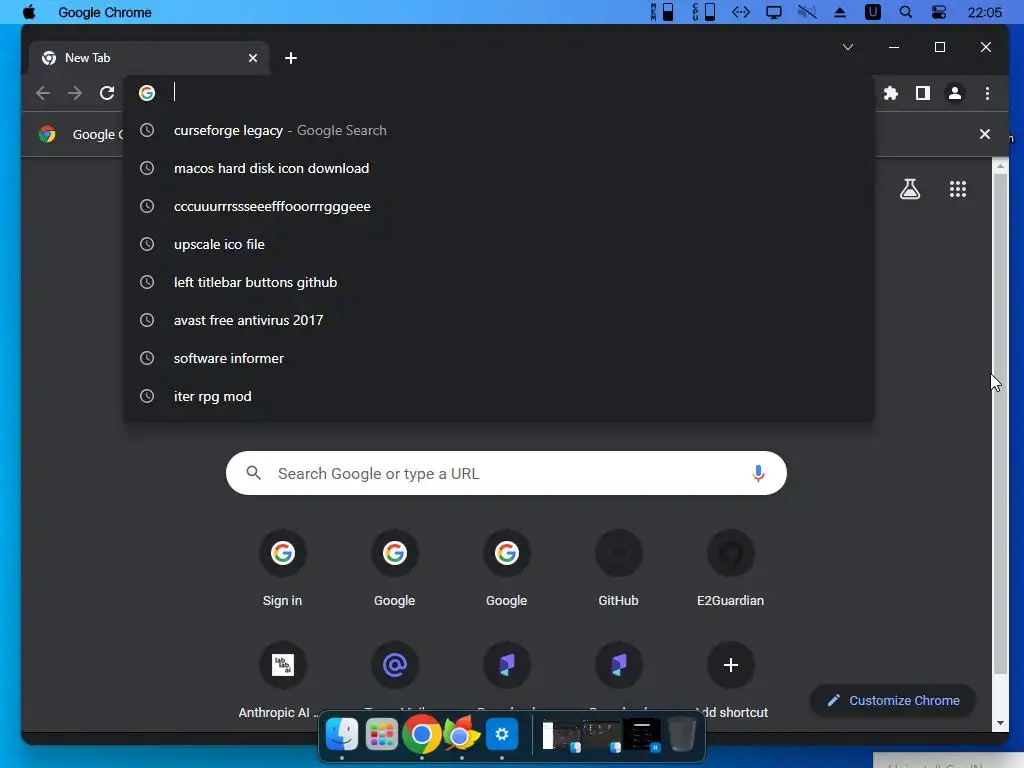Screen dimensions: 1024x768
Task: Reload the page with the refresh icon
Action: pos(107,93)
